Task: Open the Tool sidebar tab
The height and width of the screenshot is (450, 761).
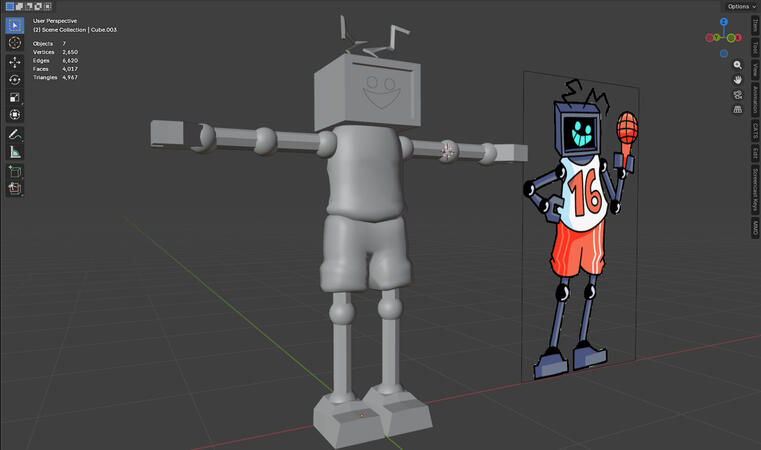Action: 755,47
